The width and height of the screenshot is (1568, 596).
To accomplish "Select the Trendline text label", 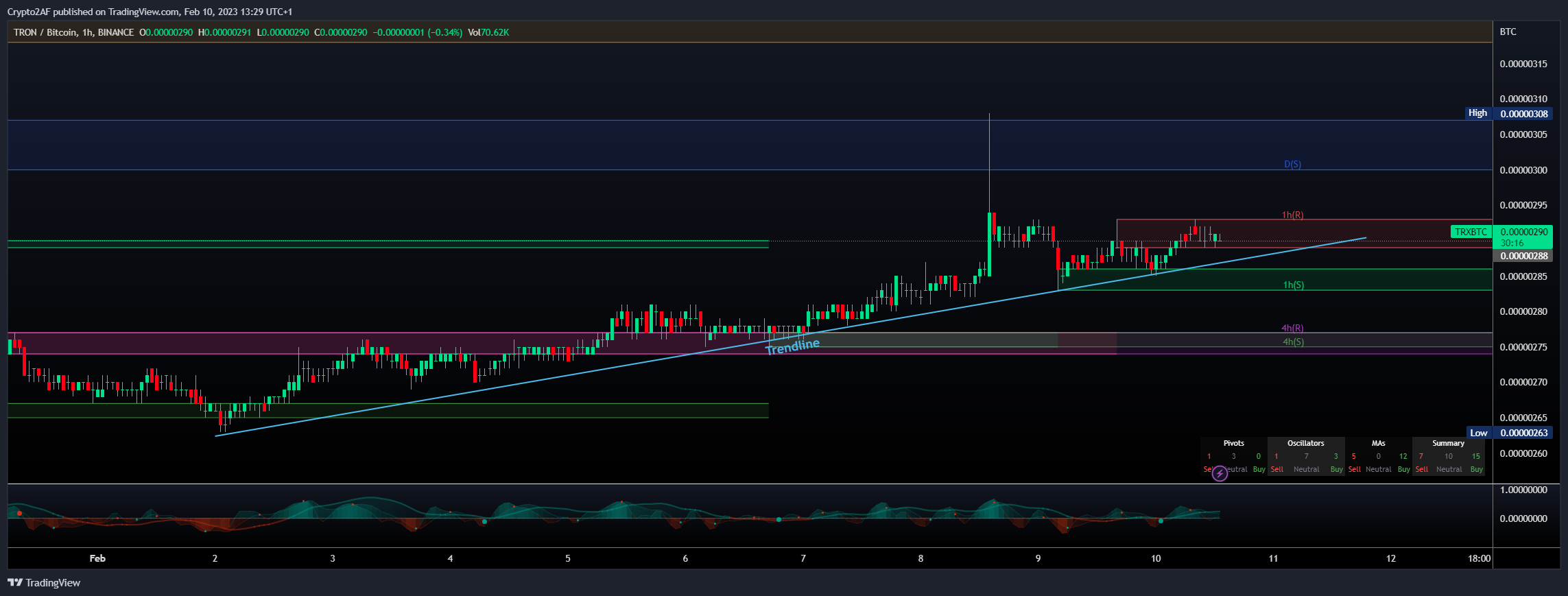I will click(792, 346).
